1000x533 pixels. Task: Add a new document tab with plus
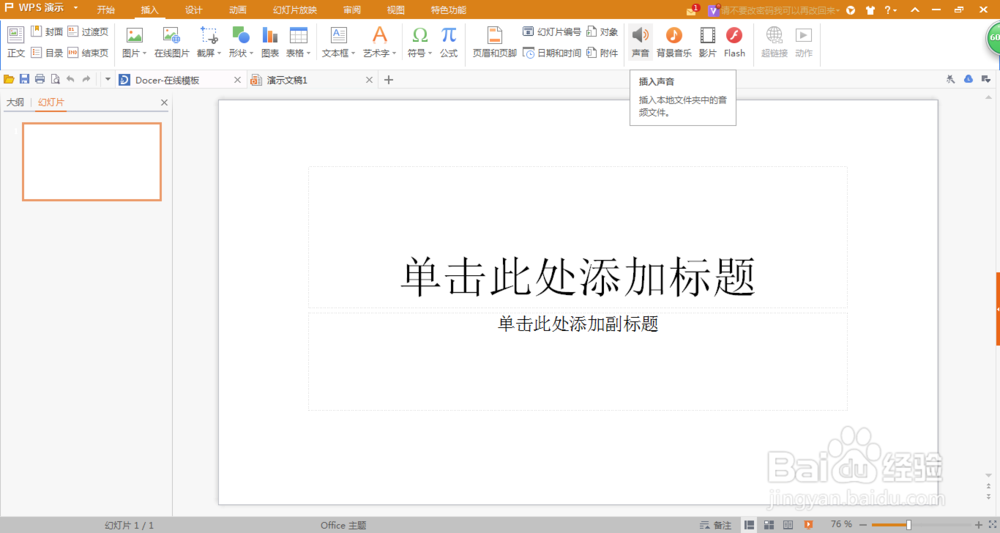(388, 80)
